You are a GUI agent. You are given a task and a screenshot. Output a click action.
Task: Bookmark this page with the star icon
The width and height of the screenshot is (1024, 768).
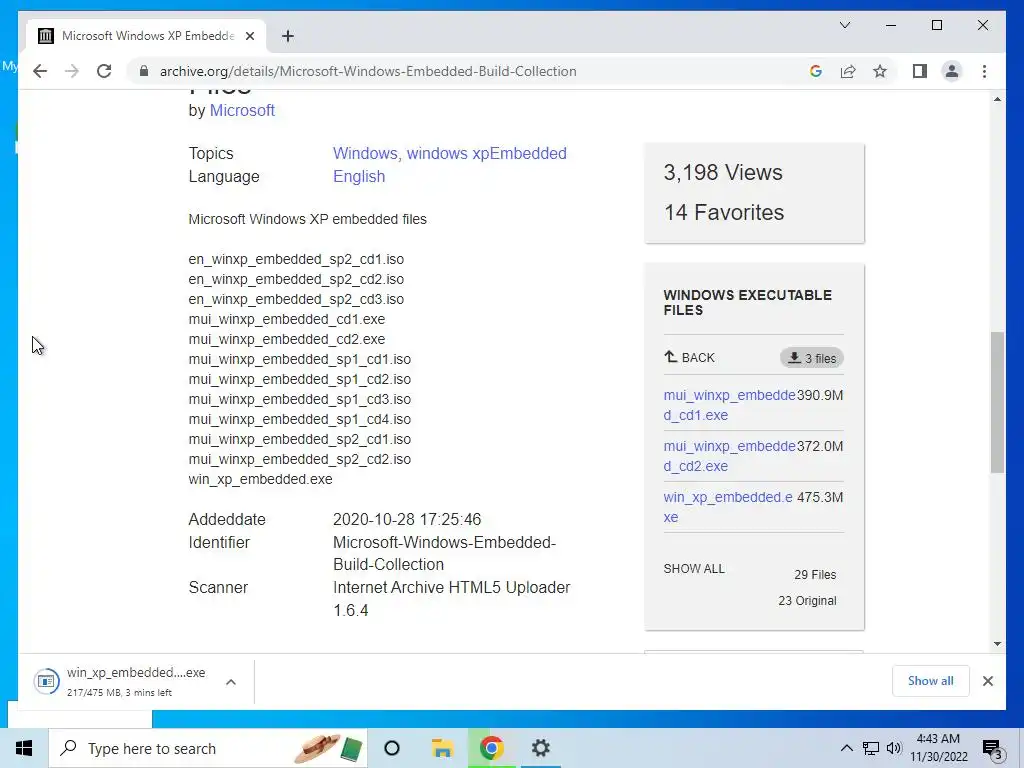(880, 71)
